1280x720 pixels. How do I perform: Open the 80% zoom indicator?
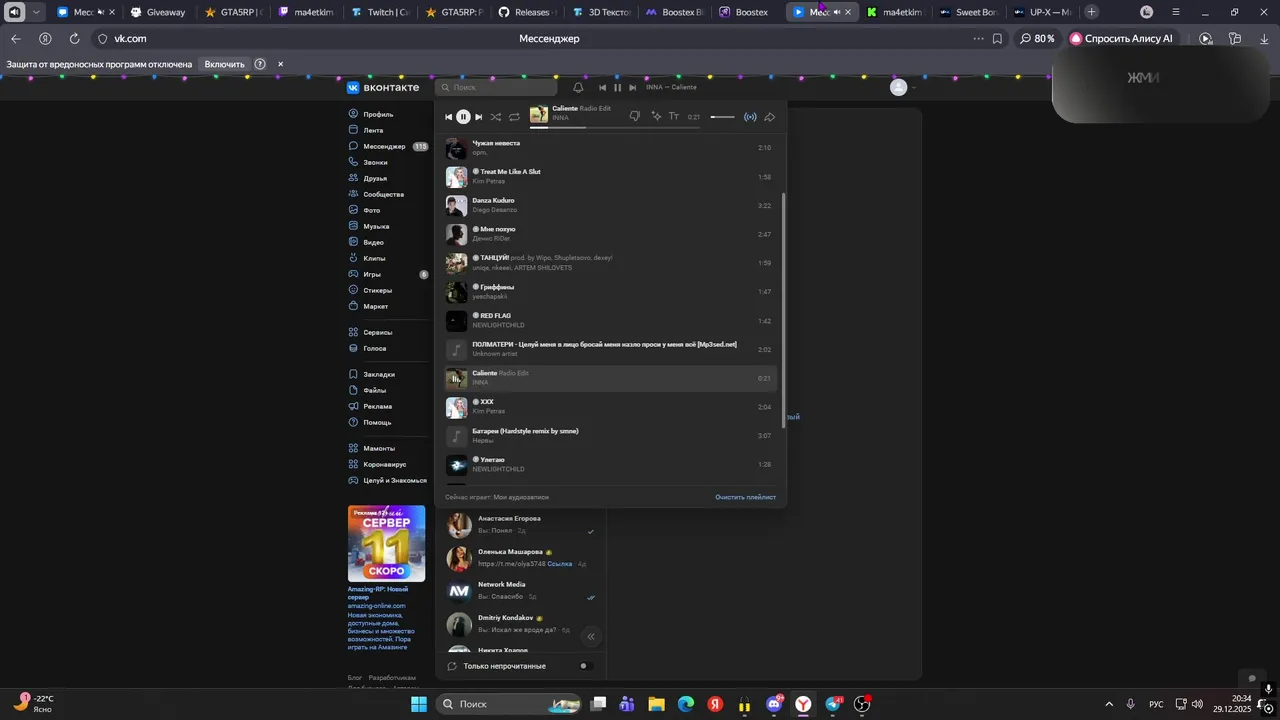point(1038,38)
